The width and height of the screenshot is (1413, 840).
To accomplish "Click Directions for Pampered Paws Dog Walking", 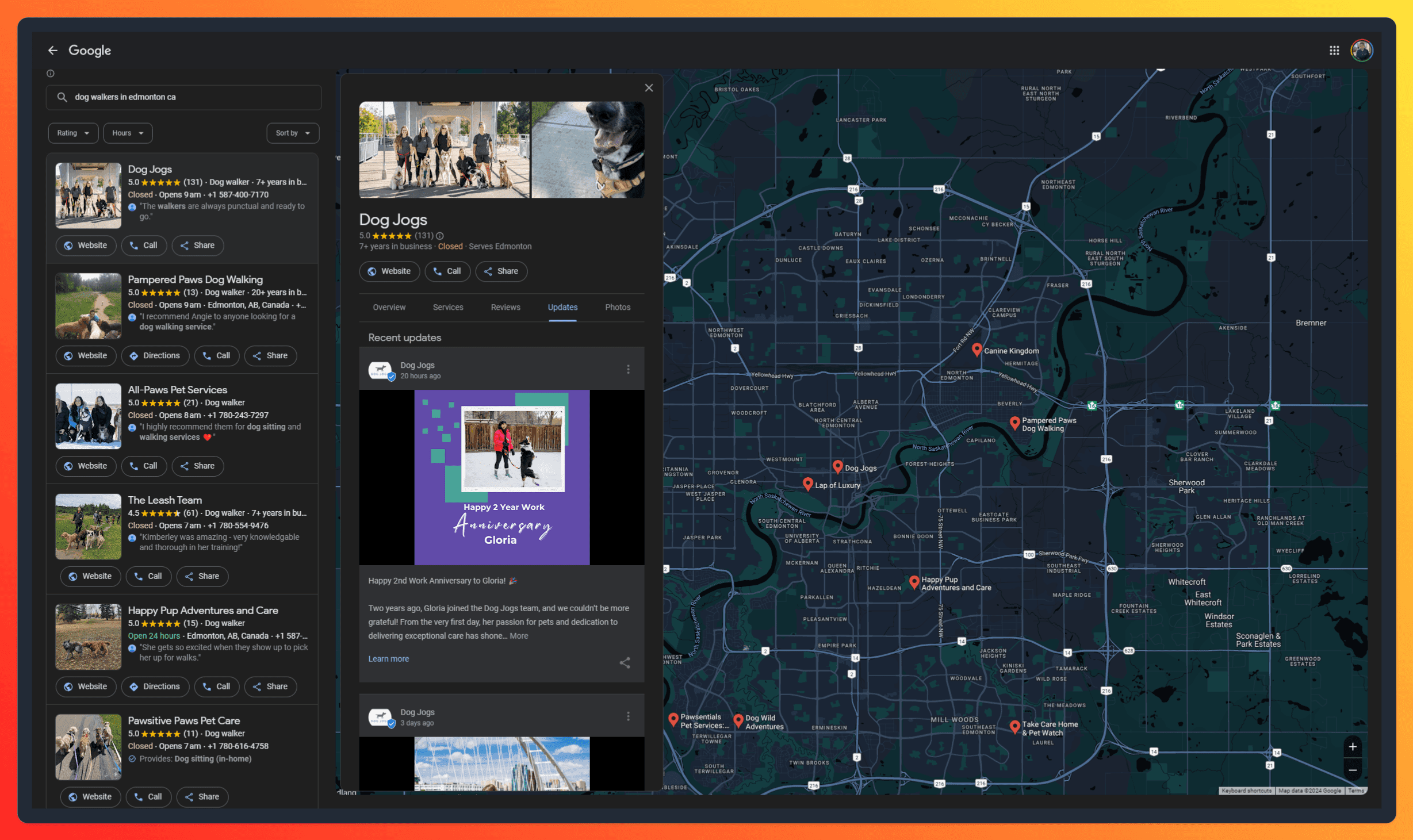I will (x=155, y=356).
